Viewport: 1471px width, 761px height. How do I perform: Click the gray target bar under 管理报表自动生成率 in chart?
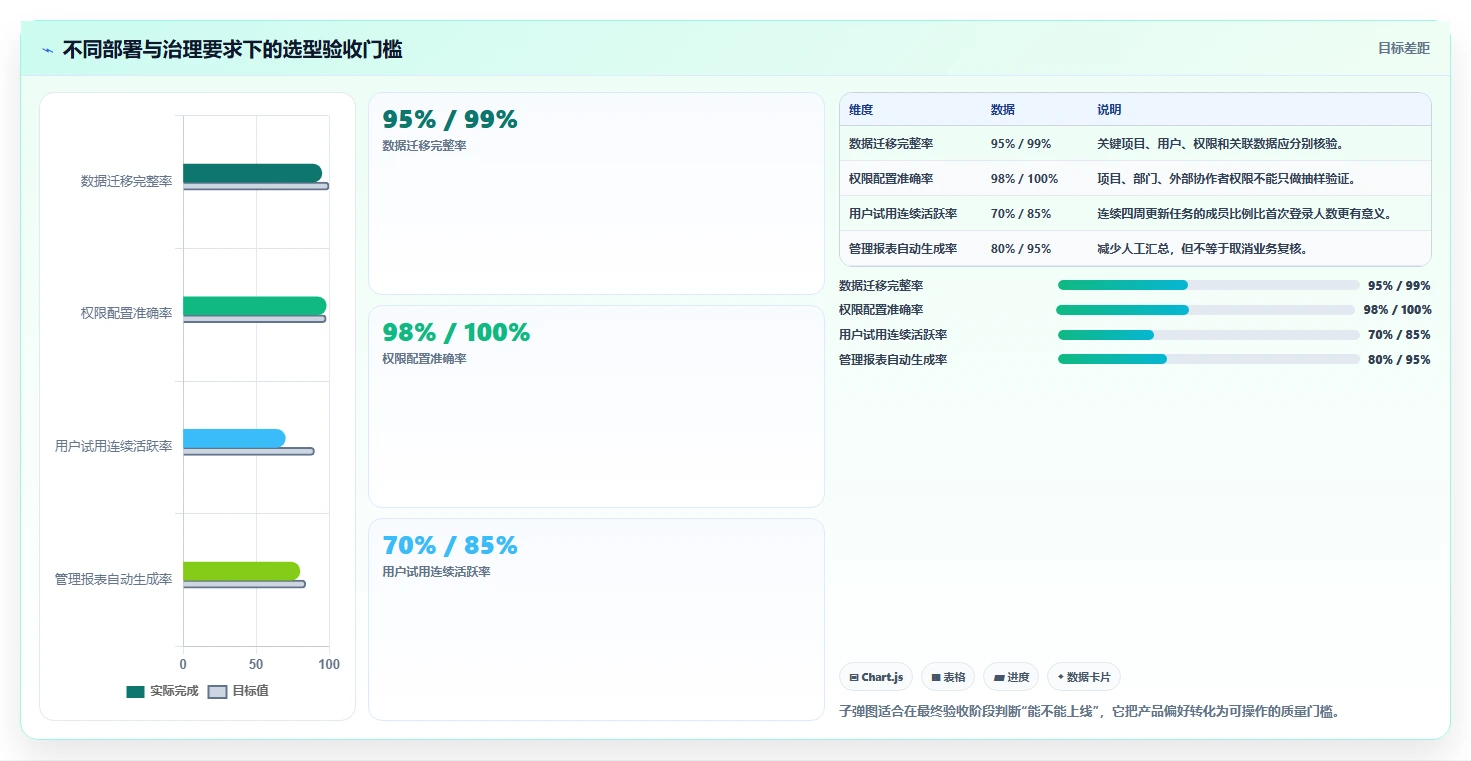click(x=244, y=584)
